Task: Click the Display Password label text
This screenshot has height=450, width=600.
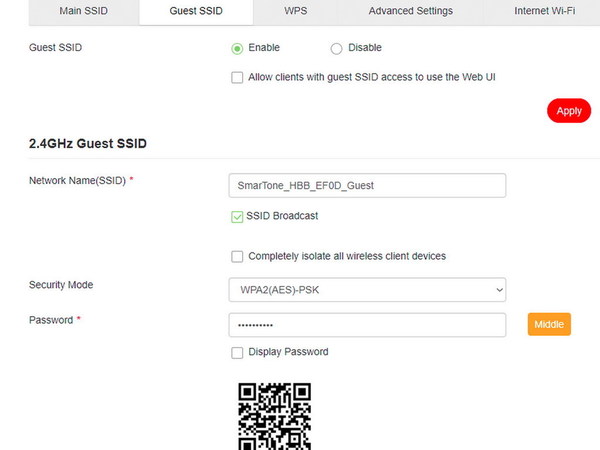Action: click(x=288, y=352)
